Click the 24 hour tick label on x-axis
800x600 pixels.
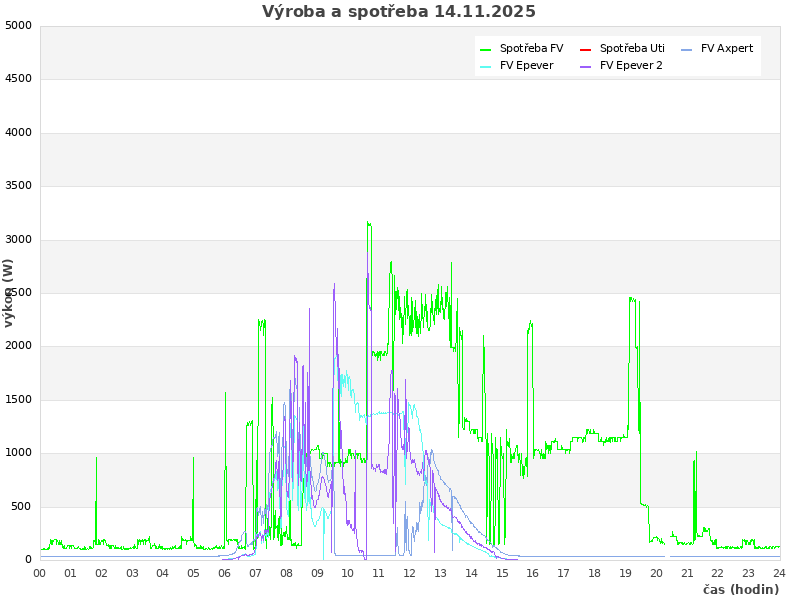pos(779,573)
